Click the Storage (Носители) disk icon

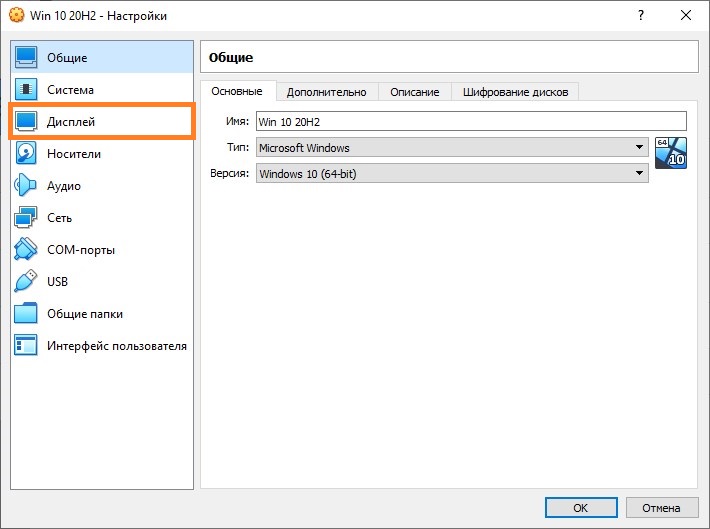tap(26, 154)
